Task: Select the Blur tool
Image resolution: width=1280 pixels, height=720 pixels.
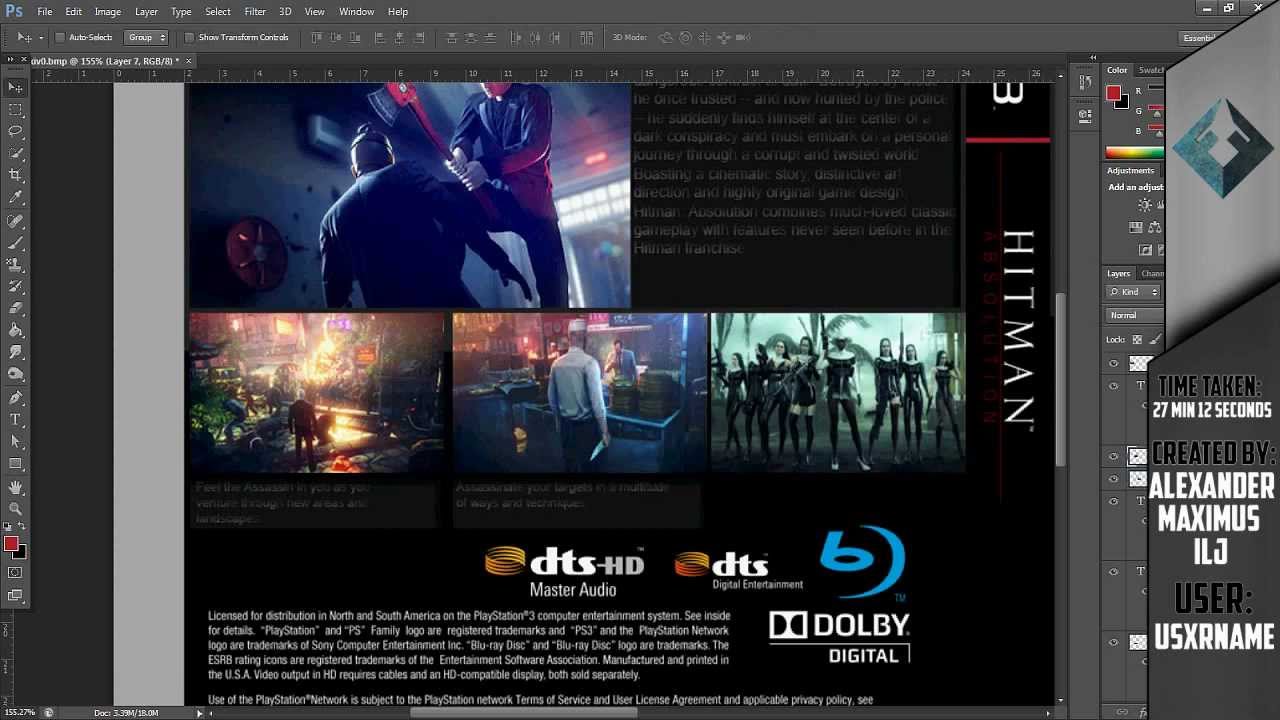Action: click(x=16, y=353)
